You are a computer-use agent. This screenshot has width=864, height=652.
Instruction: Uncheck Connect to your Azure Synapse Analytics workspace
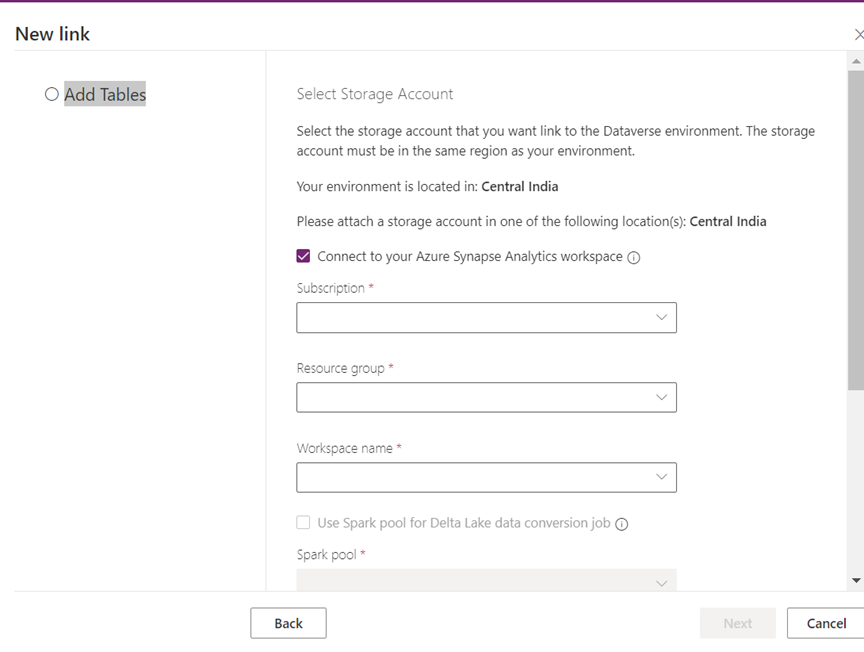pyautogui.click(x=304, y=256)
